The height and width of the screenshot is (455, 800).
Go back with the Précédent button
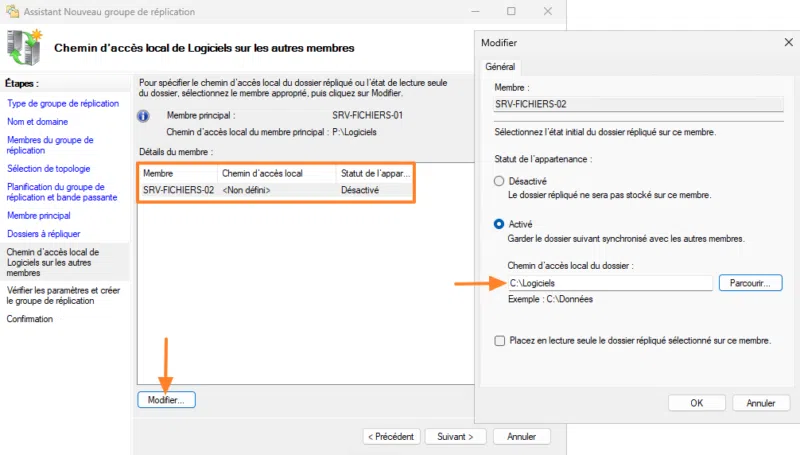[389, 436]
